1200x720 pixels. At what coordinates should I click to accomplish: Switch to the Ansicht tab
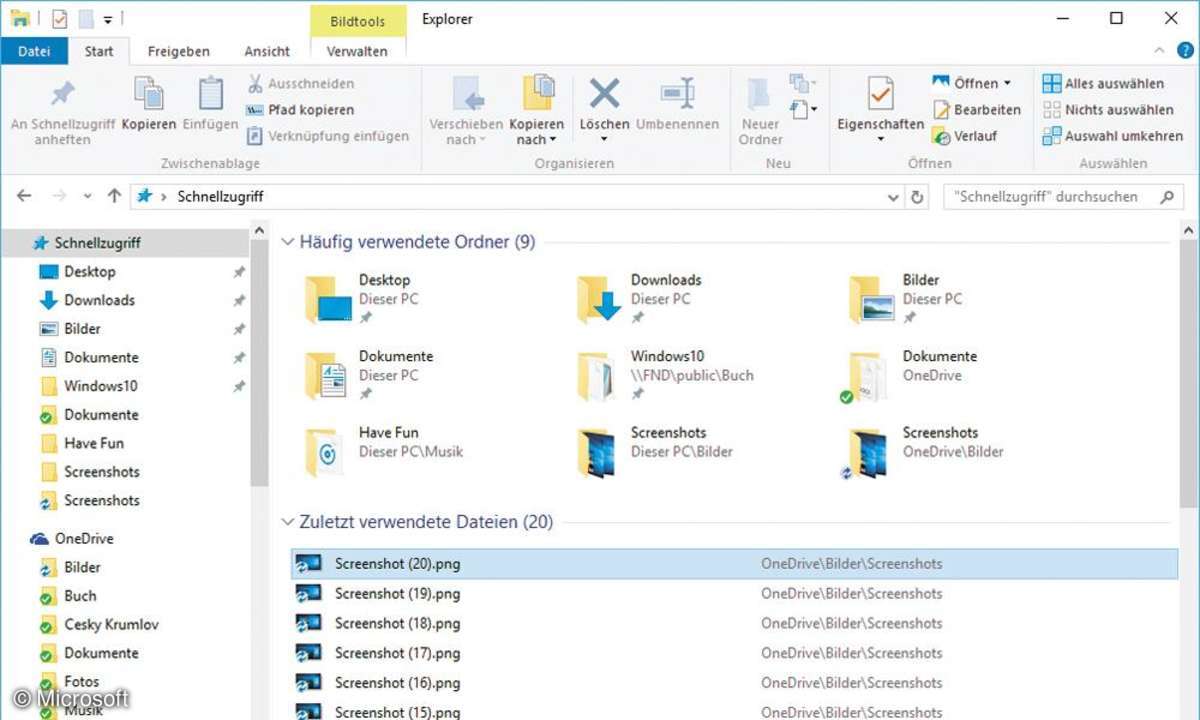pos(267,51)
